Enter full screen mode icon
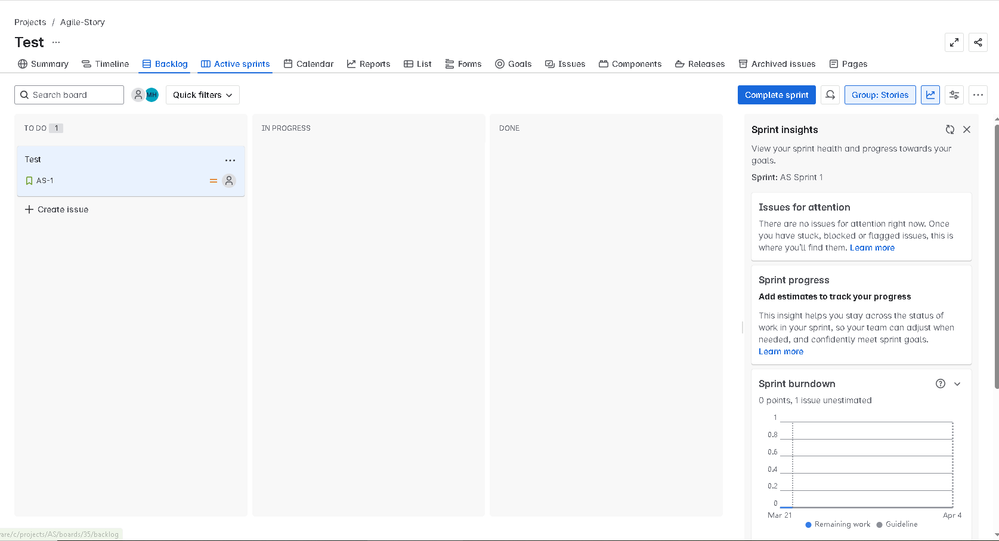This screenshot has width=999, height=541. click(x=954, y=43)
